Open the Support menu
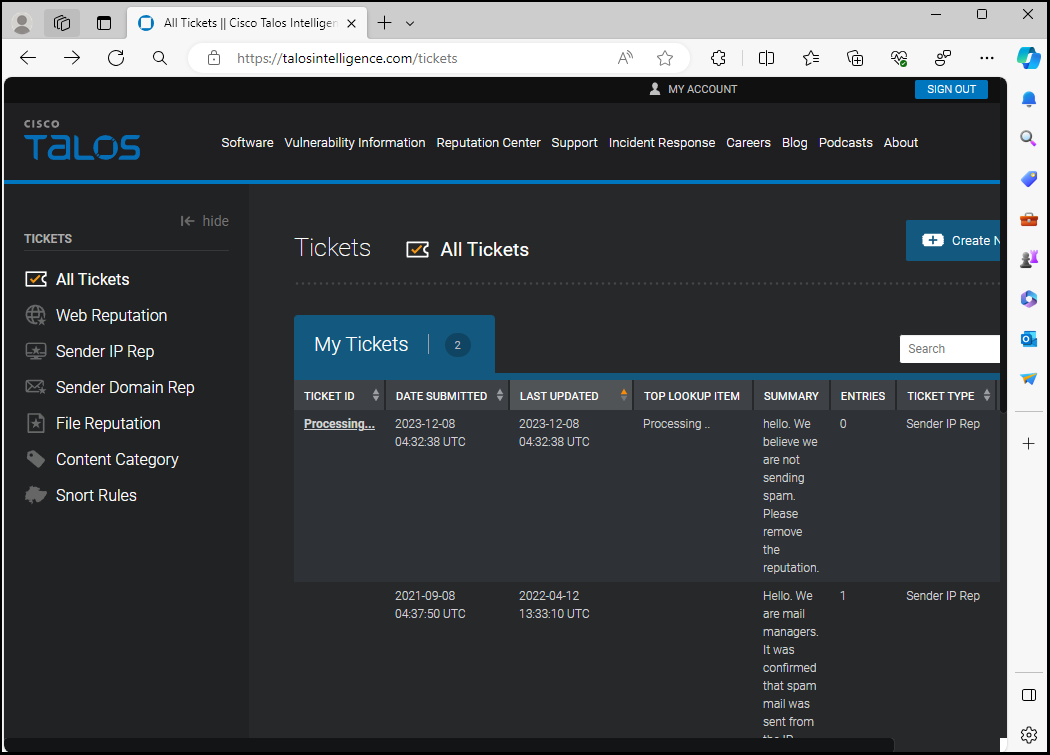 coord(574,143)
